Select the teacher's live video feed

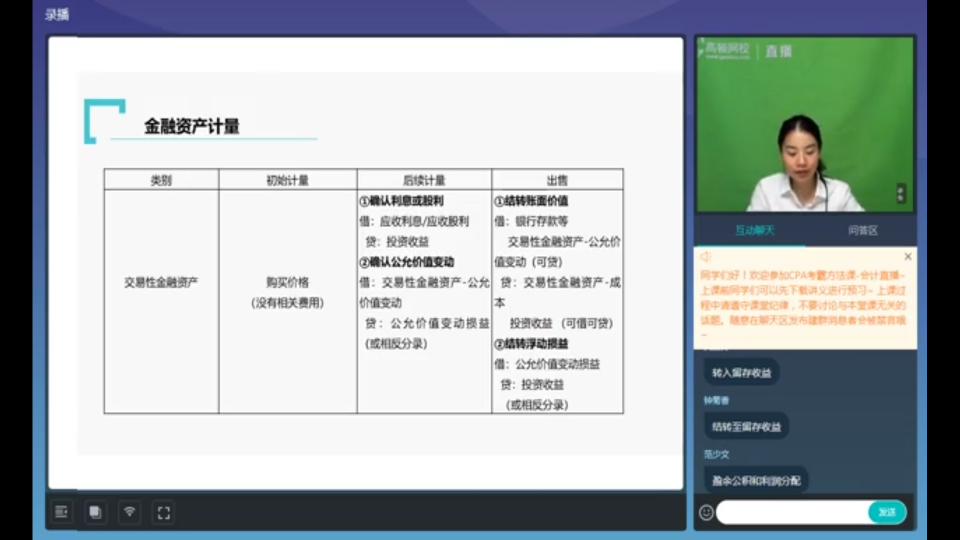[x=805, y=125]
